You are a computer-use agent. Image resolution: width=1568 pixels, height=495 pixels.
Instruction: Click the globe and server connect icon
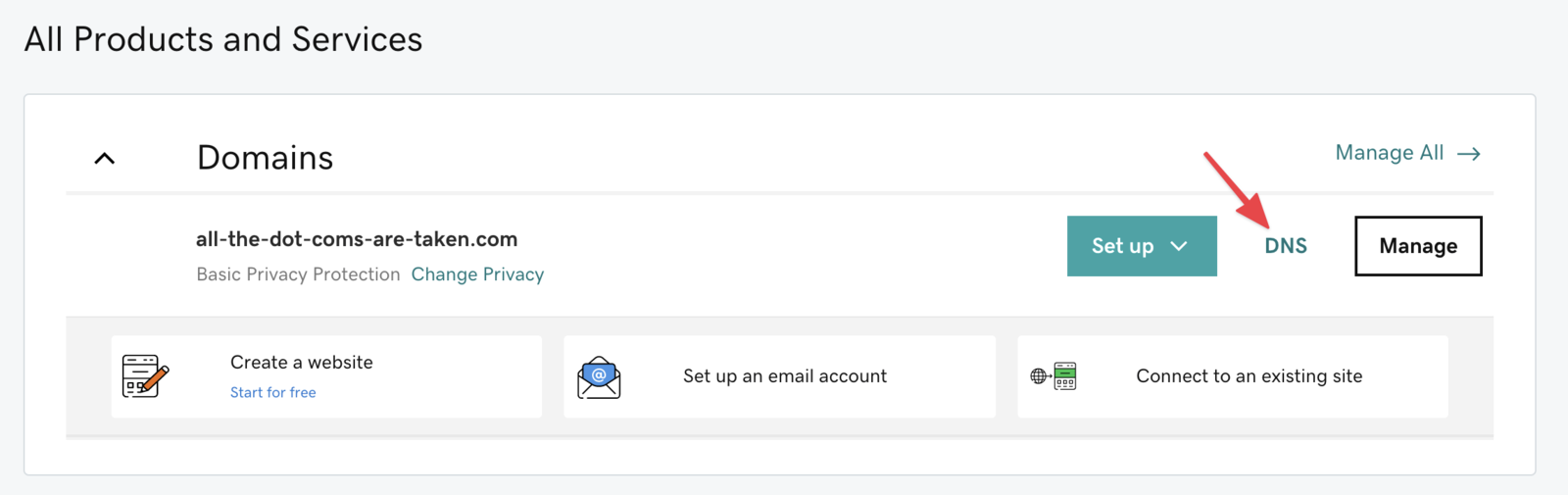pos(1053,376)
